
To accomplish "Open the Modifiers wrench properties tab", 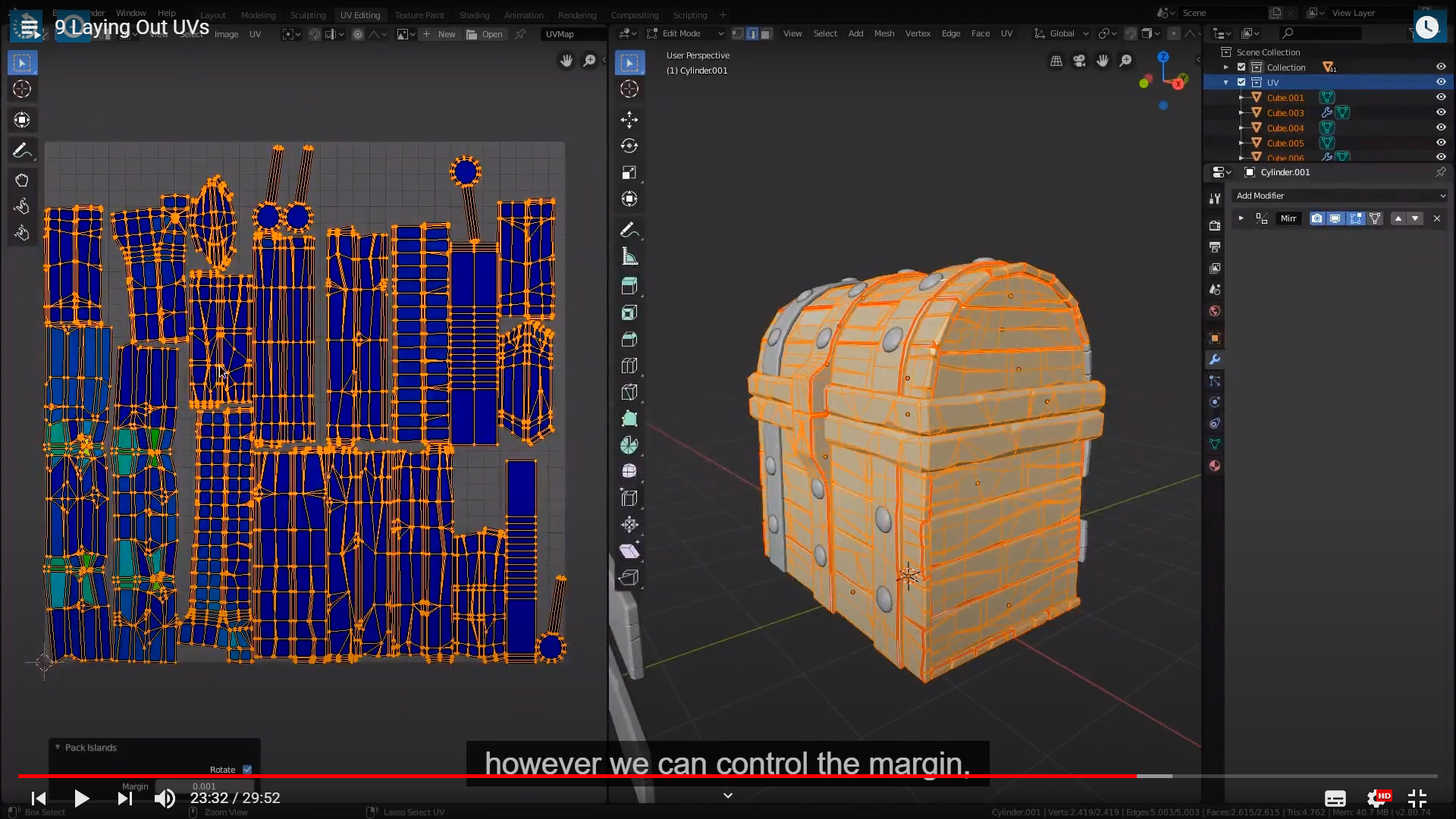I will click(1215, 359).
